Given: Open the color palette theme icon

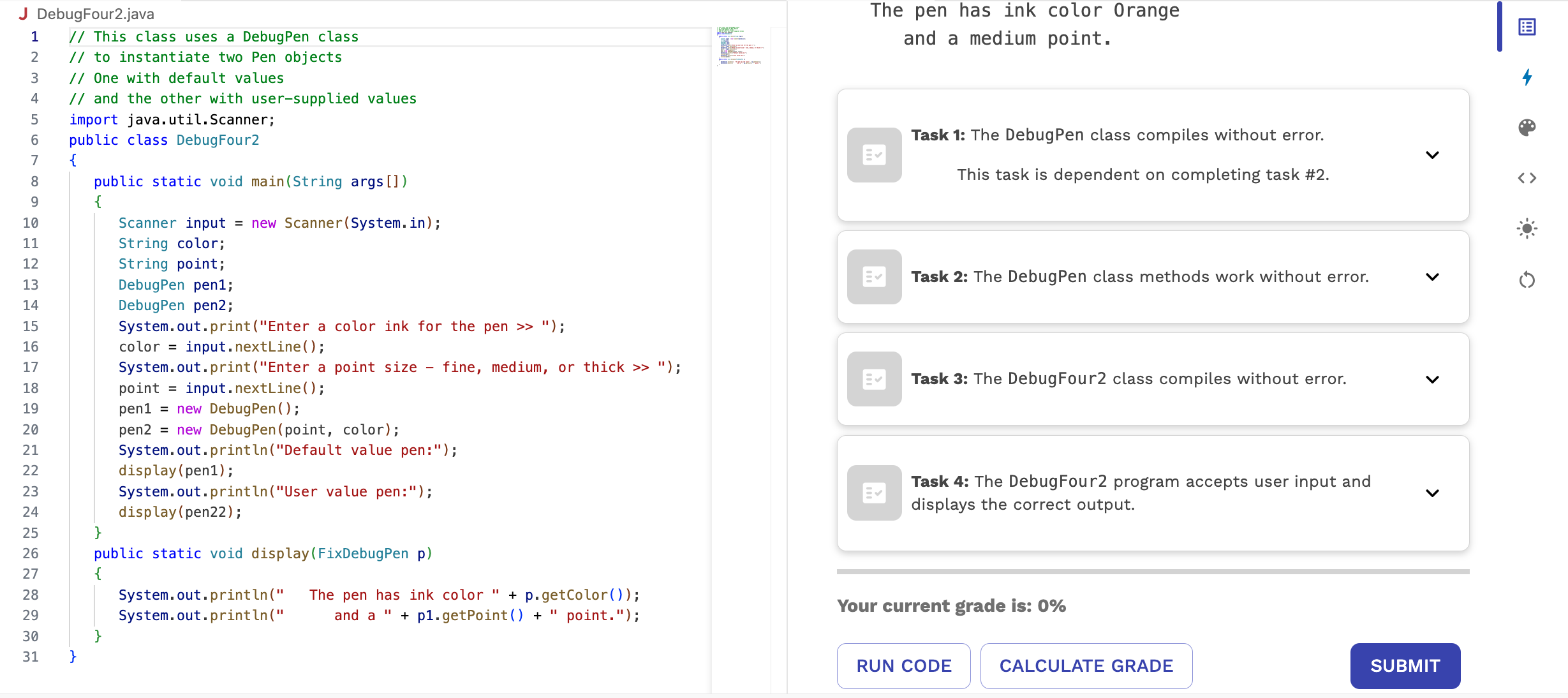Looking at the screenshot, I should click(1527, 127).
